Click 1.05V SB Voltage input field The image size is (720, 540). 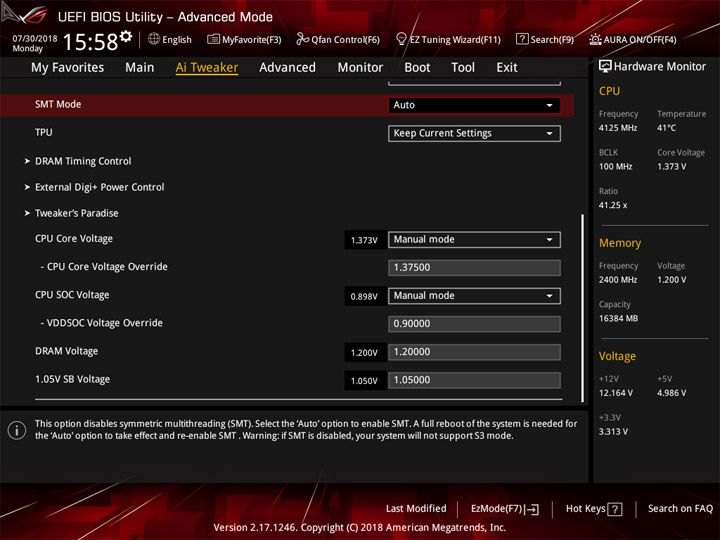coord(474,380)
